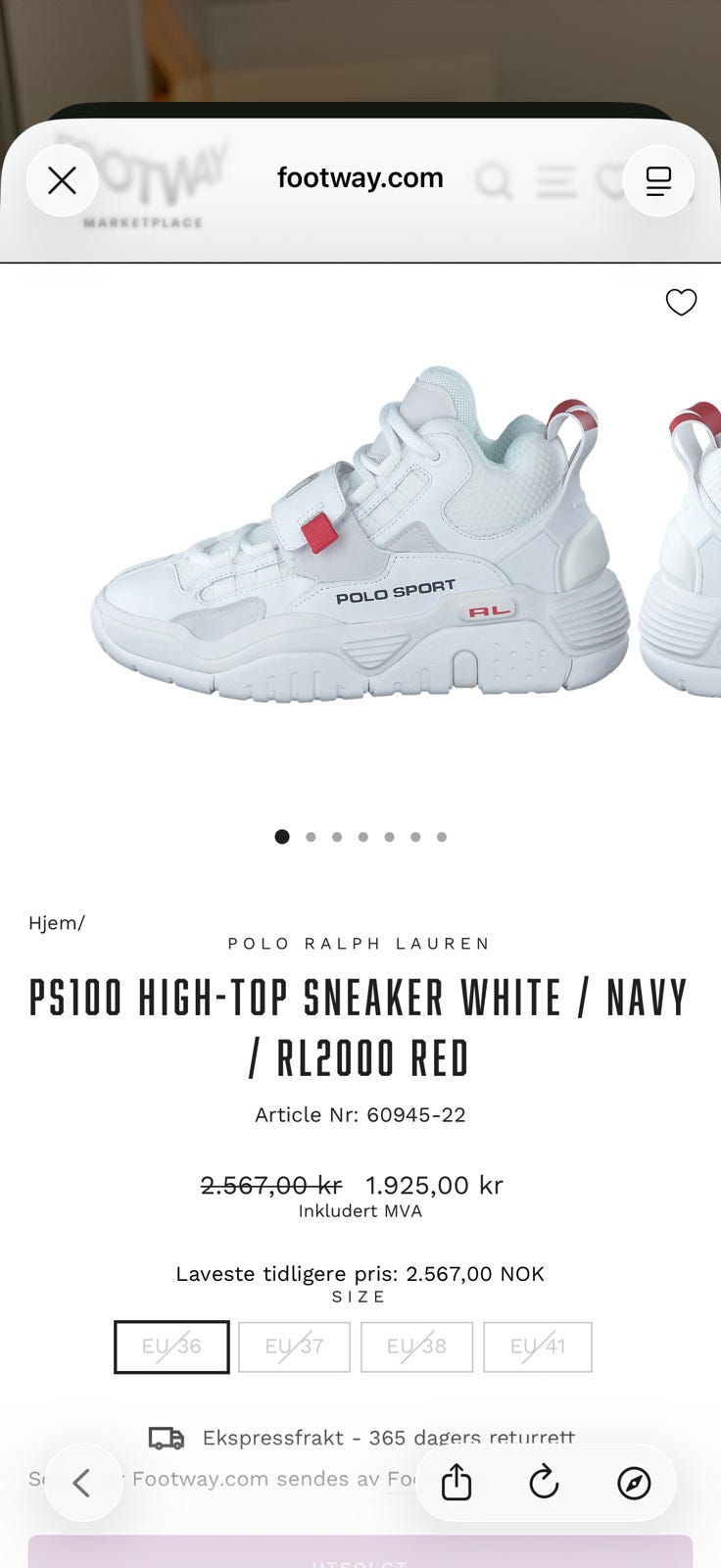Close the in-app browser with X
This screenshot has height=1568, width=721.
click(x=63, y=180)
